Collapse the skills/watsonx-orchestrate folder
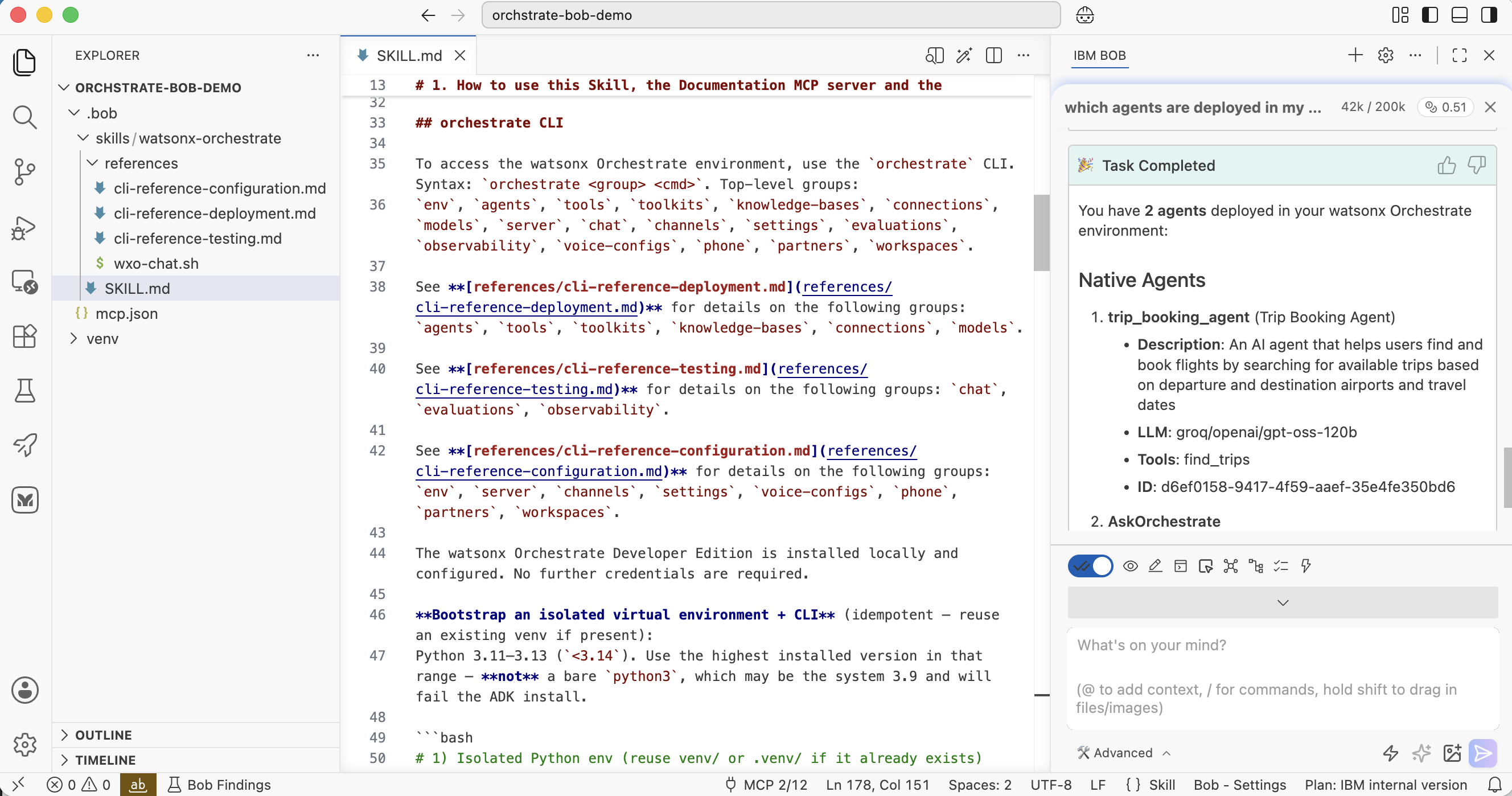Viewport: 1512px width, 796px height. coord(83,138)
